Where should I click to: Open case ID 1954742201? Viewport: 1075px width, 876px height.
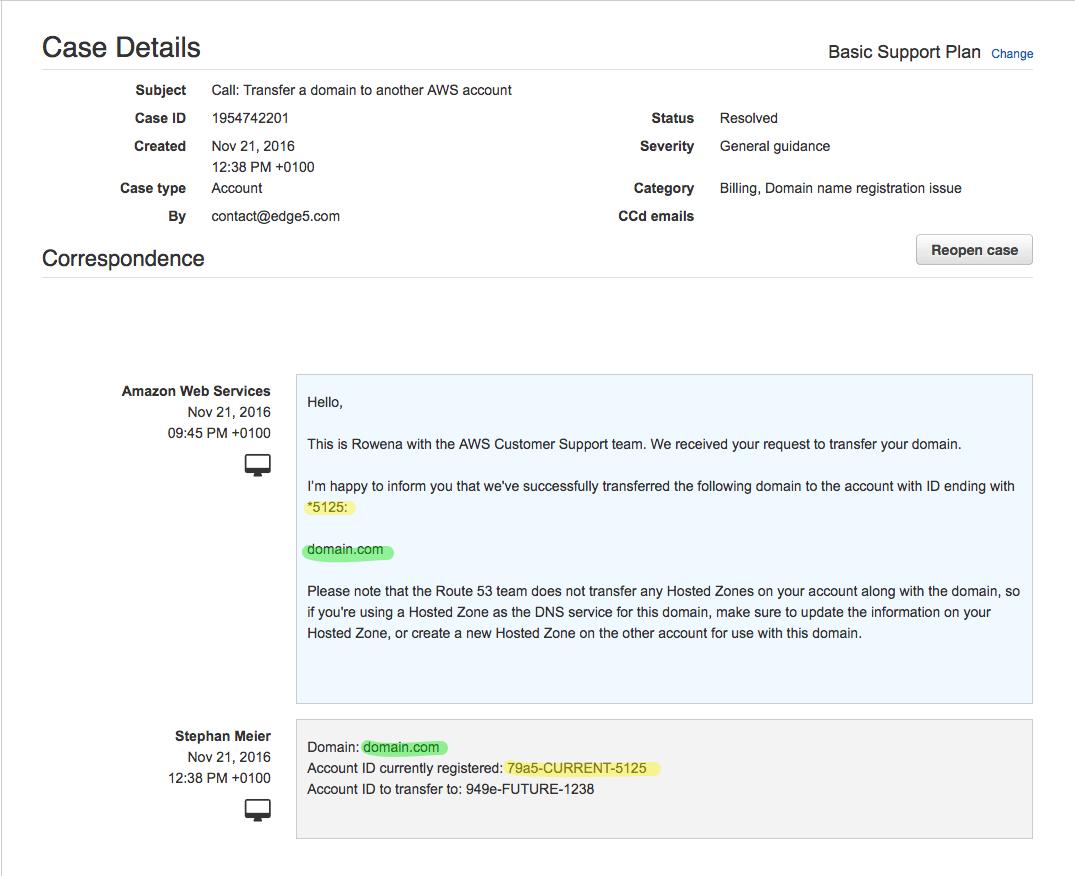pos(253,117)
